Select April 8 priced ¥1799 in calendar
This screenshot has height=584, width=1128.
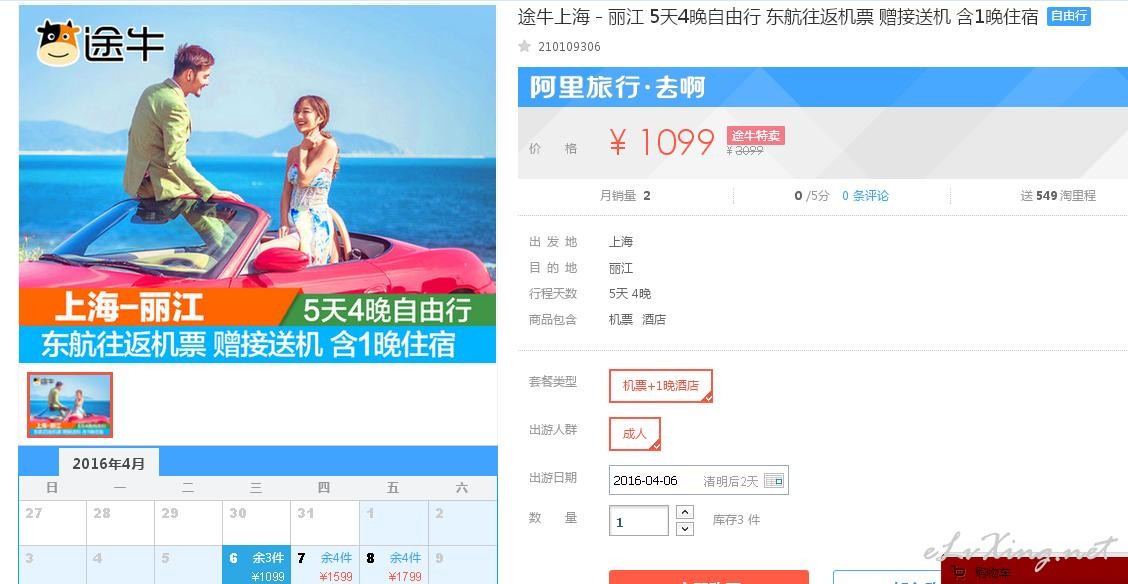(x=394, y=566)
